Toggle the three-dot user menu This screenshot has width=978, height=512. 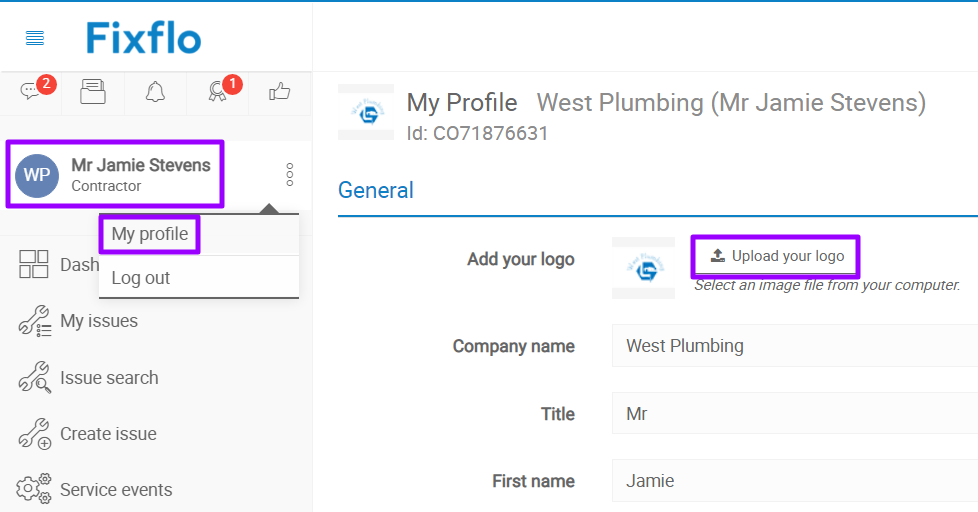point(290,174)
